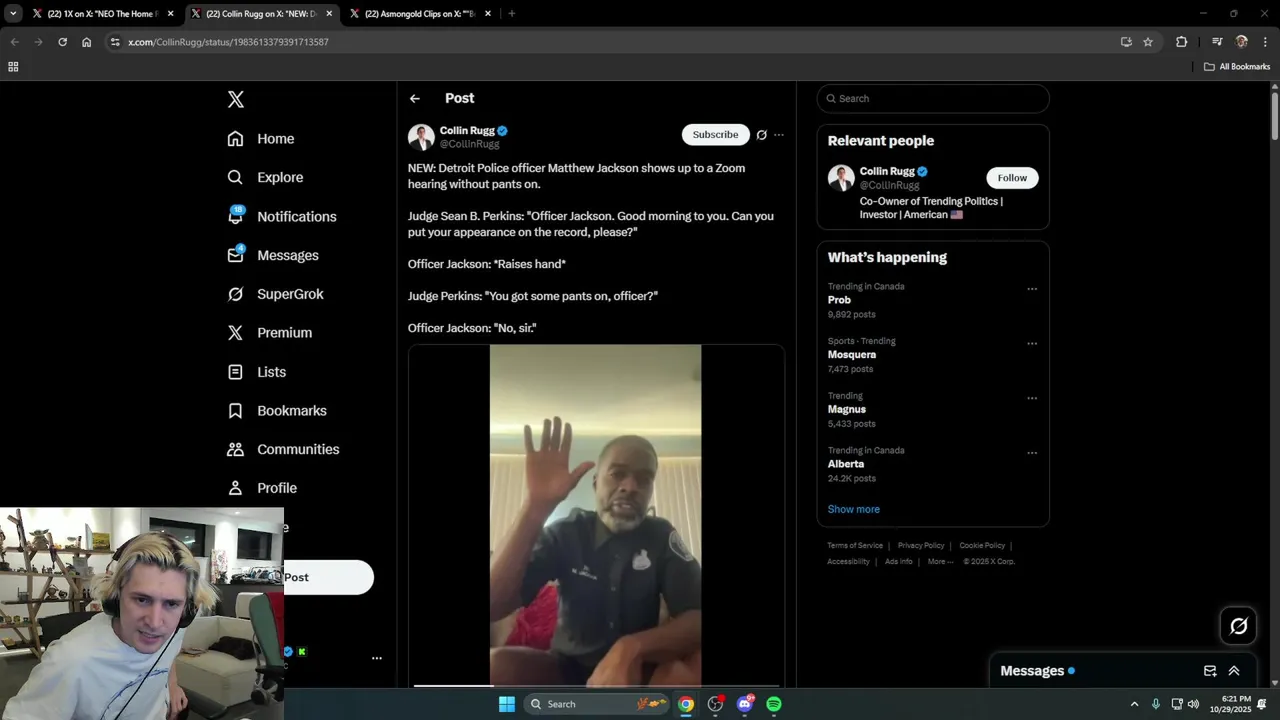Image resolution: width=1280 pixels, height=720 pixels.
Task: Switch to the Asmongold Clips tab
Action: [x=419, y=14]
